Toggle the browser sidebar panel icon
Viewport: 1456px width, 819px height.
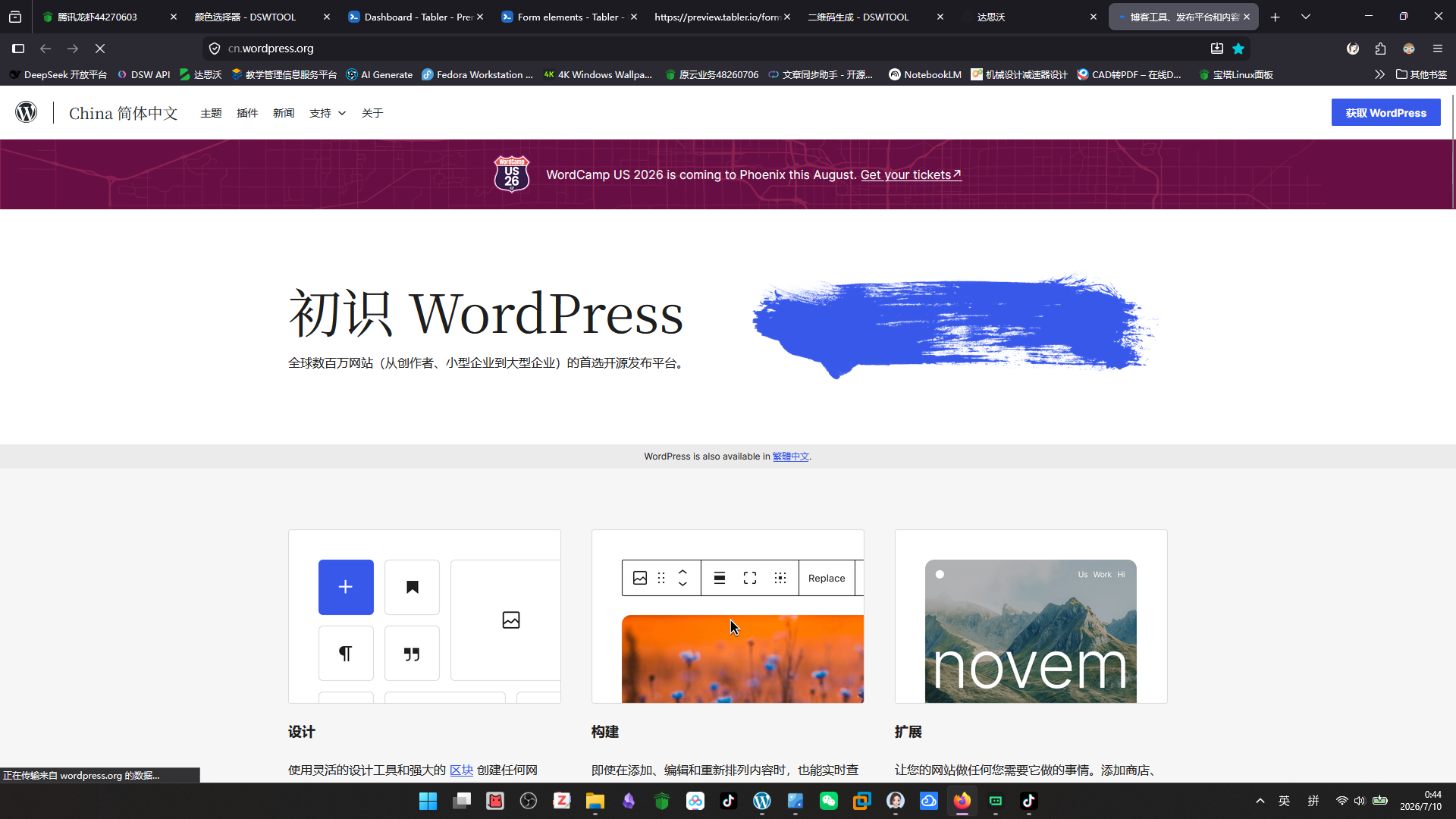[18, 49]
